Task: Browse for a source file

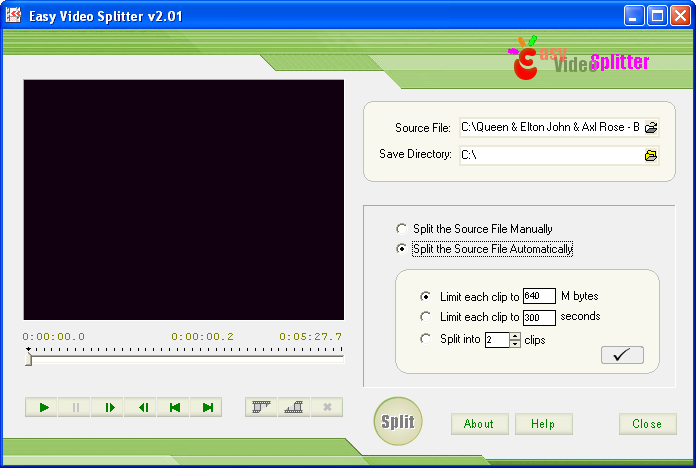Action: 651,128
